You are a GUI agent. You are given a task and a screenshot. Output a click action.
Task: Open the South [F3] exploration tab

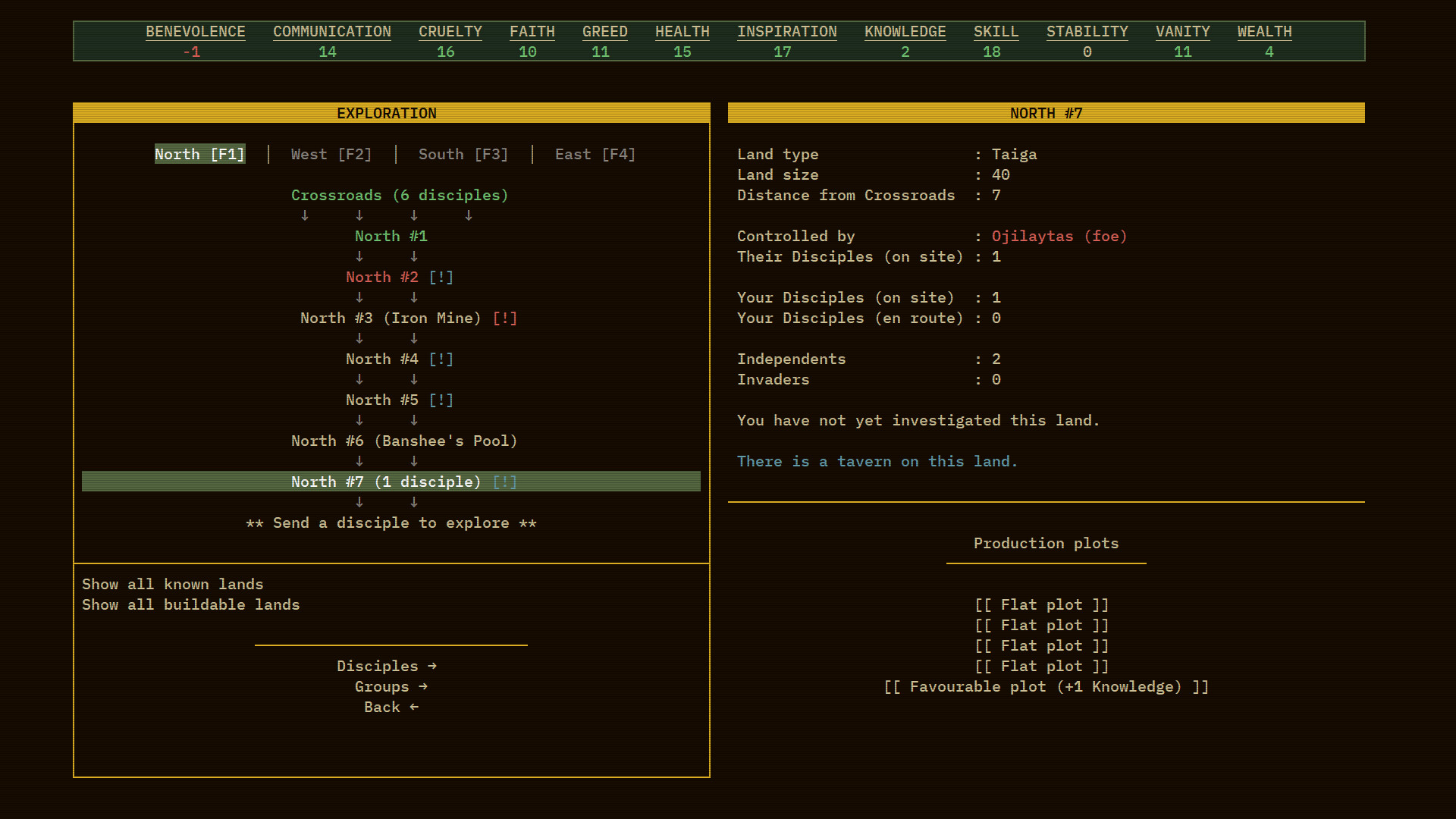click(463, 154)
